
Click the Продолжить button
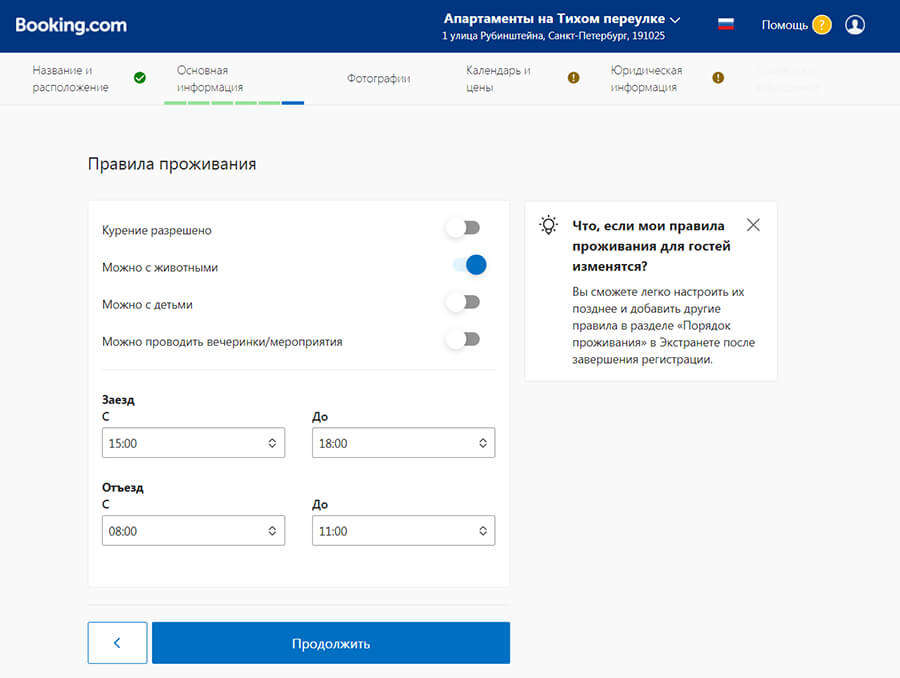331,643
